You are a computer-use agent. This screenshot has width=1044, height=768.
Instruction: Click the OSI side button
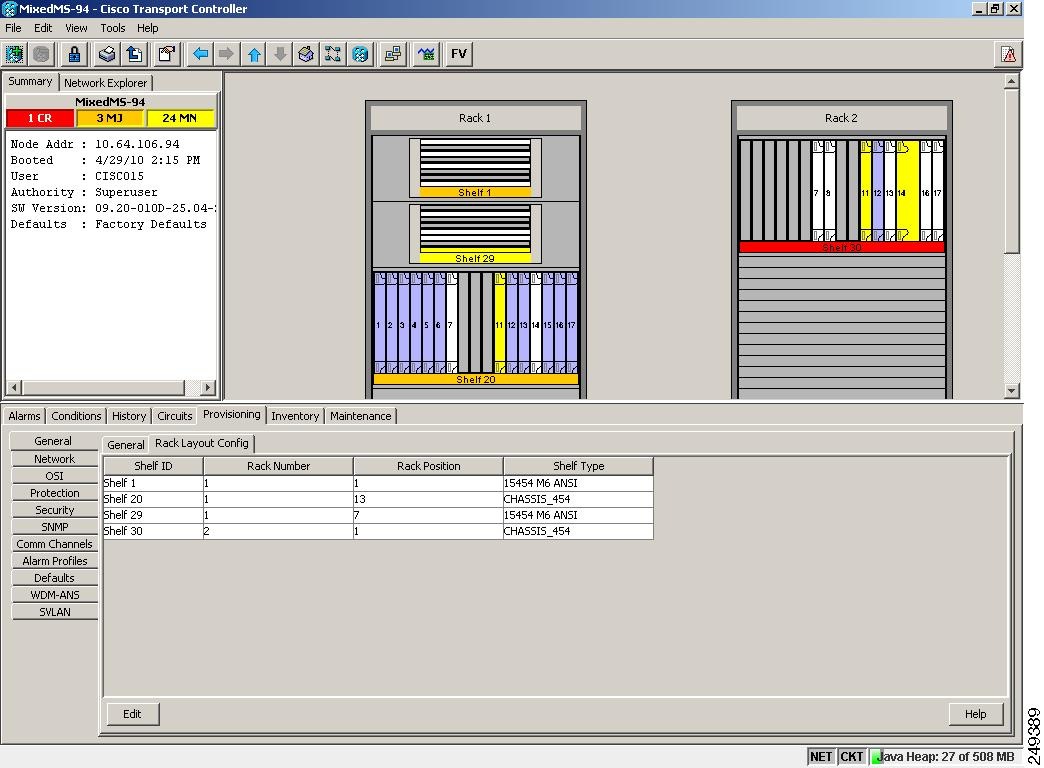(55, 476)
